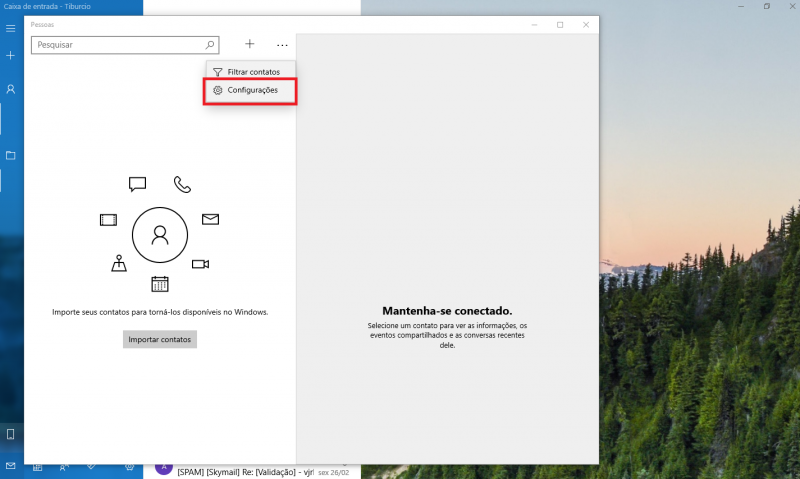Open accounts via the person icon in the Mail sidebar
The height and width of the screenshot is (479, 800).
pos(11,89)
